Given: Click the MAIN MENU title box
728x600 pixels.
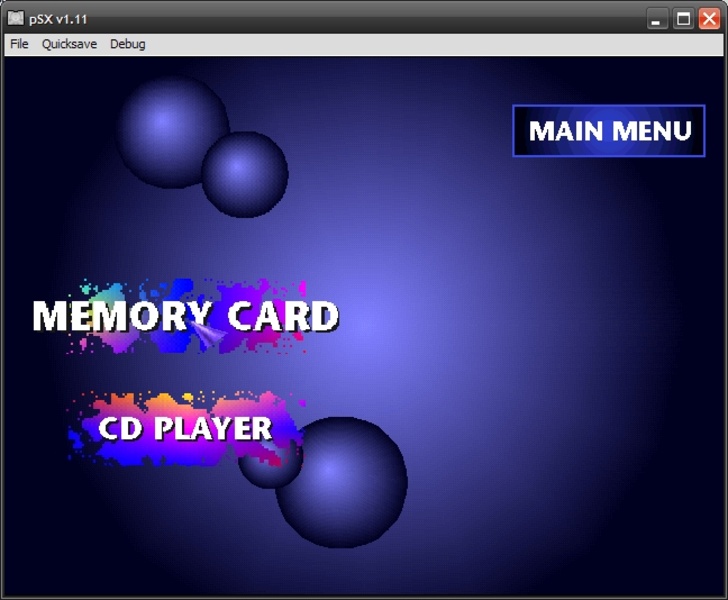Looking at the screenshot, I should 609,130.
